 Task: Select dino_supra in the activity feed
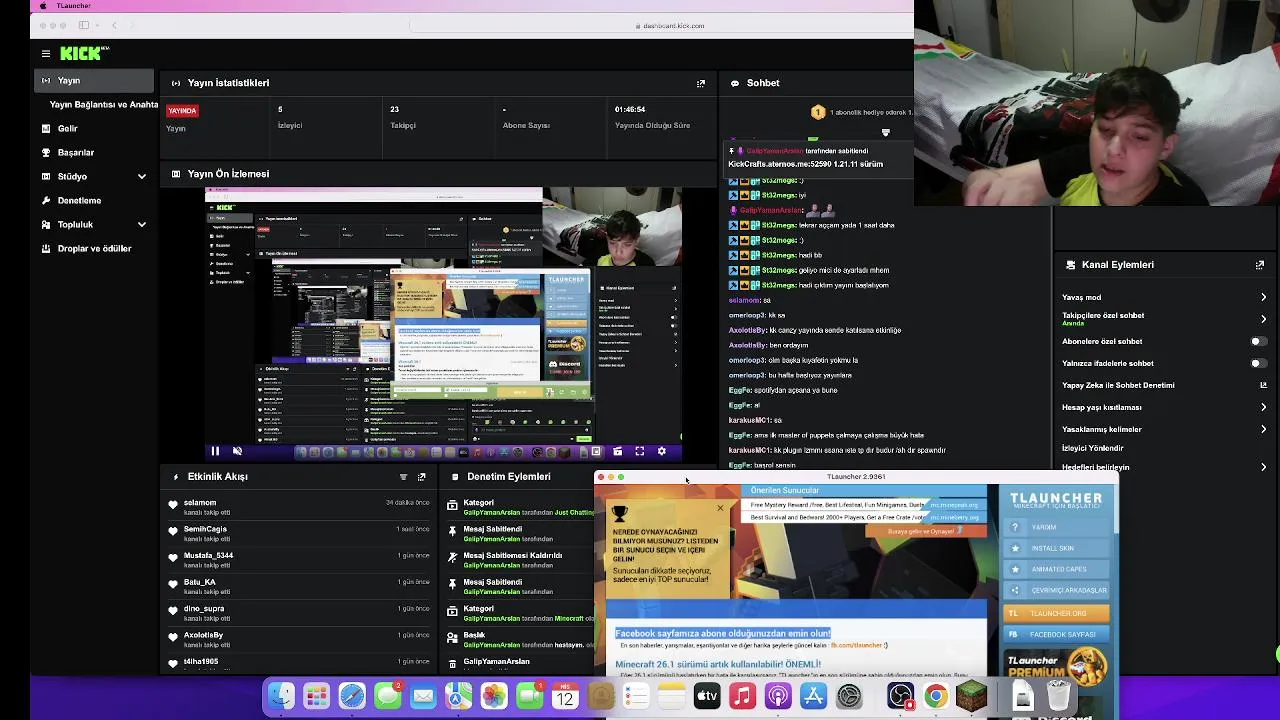point(204,609)
